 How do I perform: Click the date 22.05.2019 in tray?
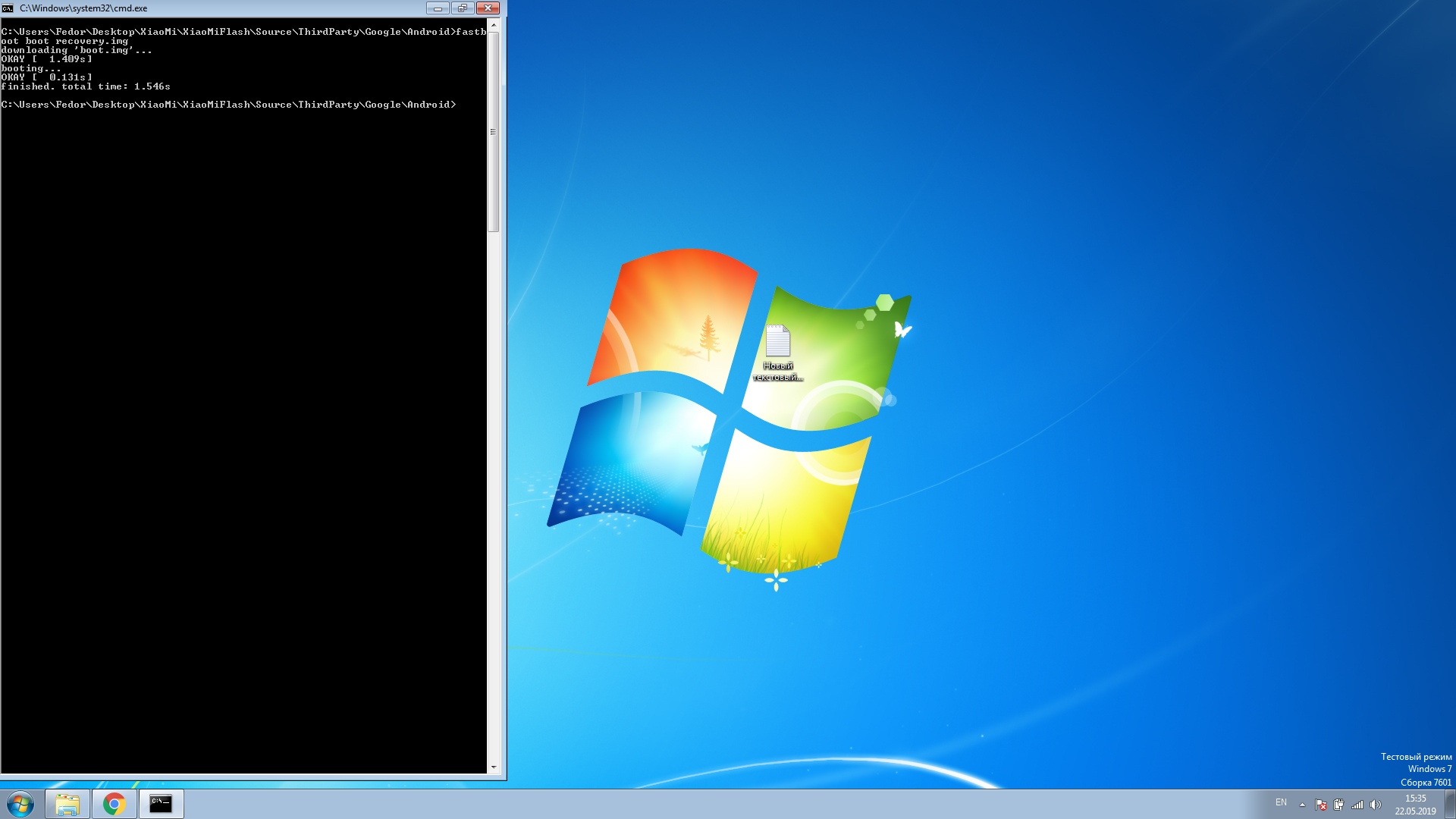pyautogui.click(x=1415, y=811)
